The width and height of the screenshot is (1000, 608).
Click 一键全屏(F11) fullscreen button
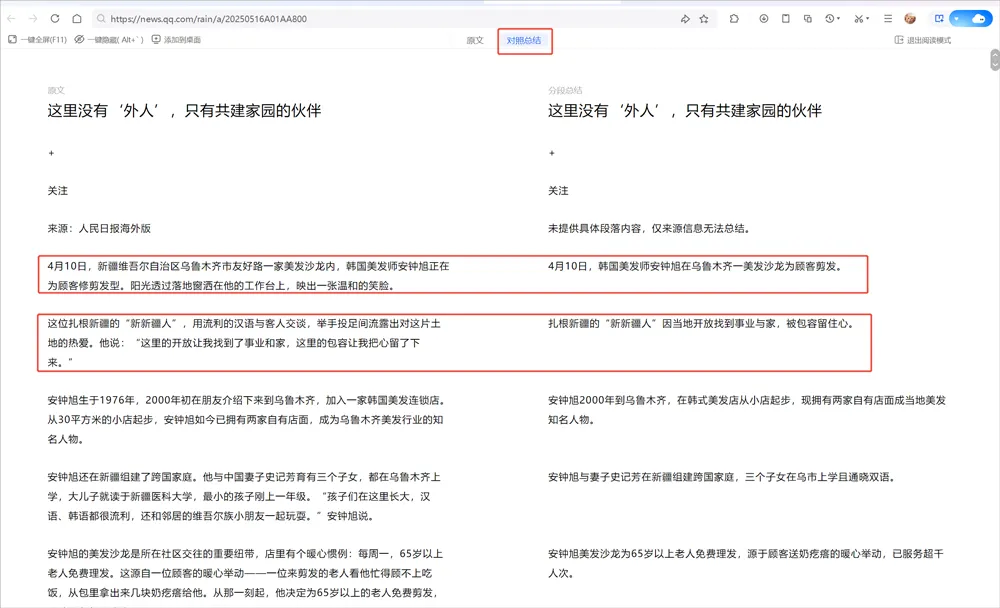pos(38,40)
